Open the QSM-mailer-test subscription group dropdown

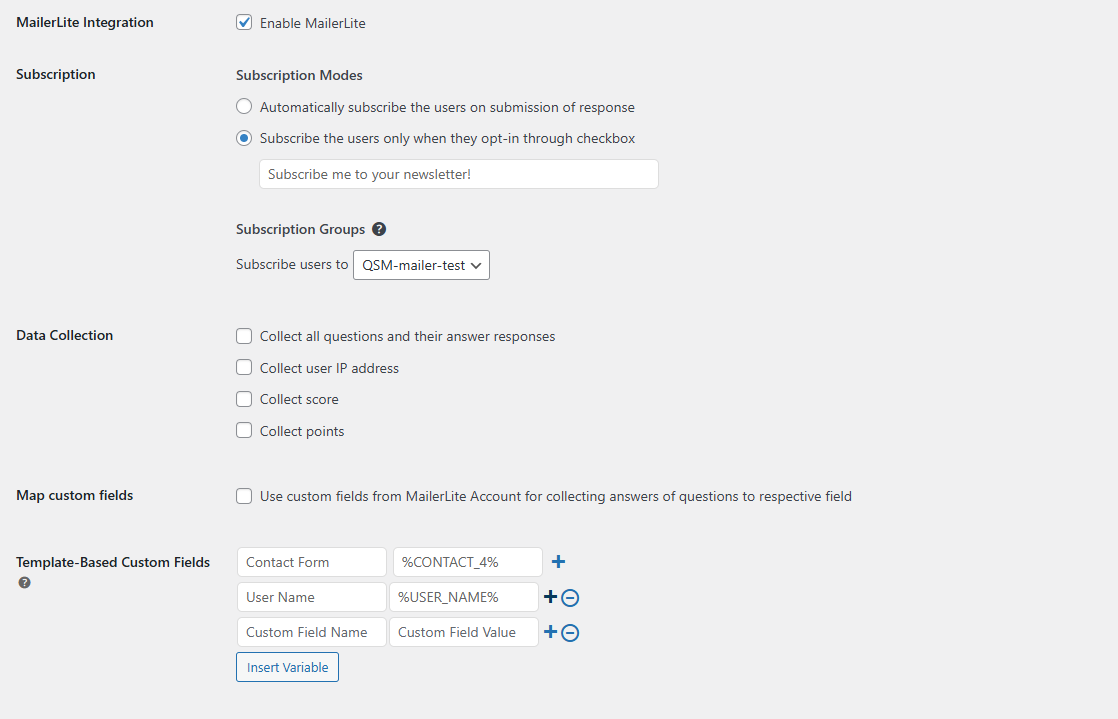420,265
